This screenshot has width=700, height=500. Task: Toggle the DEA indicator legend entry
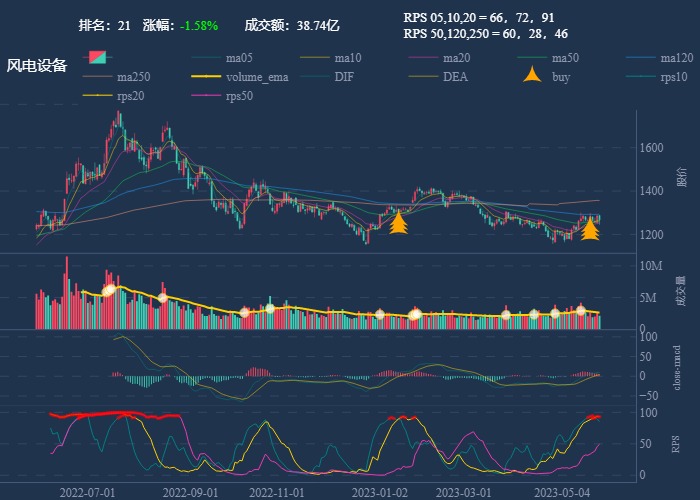click(x=455, y=77)
